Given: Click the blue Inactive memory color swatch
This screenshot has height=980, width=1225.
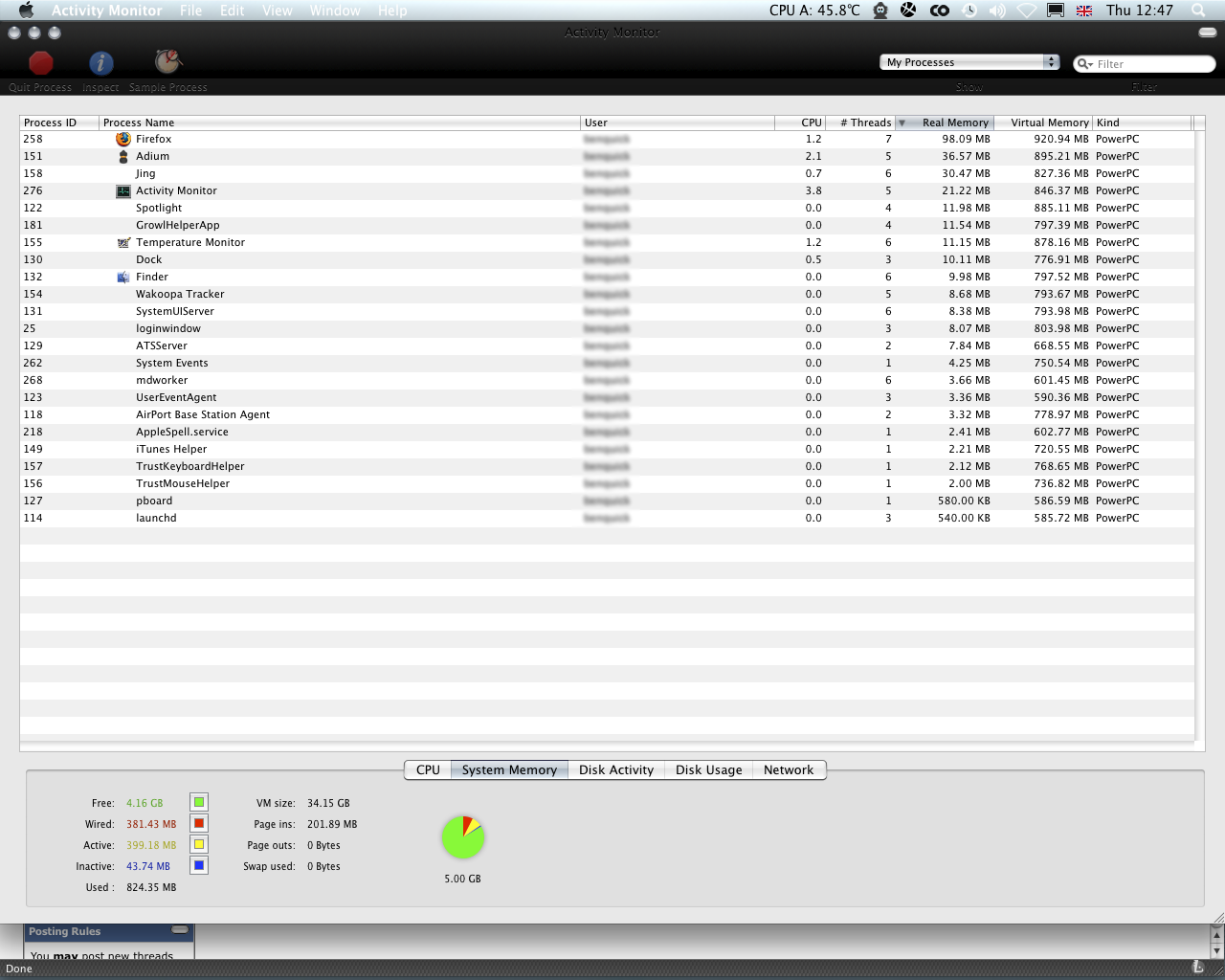Looking at the screenshot, I should (198, 865).
